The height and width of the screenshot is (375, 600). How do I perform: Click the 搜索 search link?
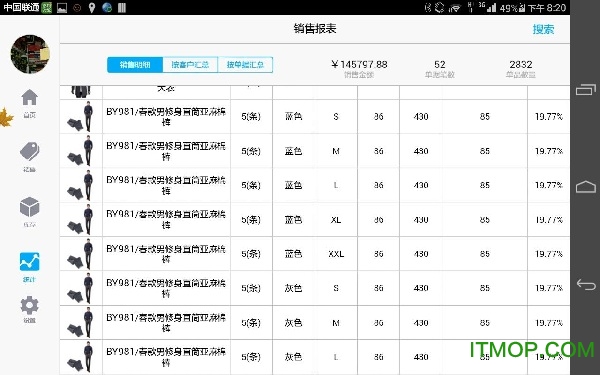(x=543, y=29)
